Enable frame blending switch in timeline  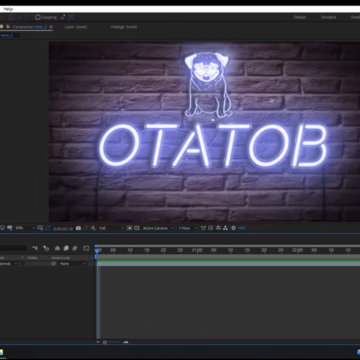(x=66, y=248)
